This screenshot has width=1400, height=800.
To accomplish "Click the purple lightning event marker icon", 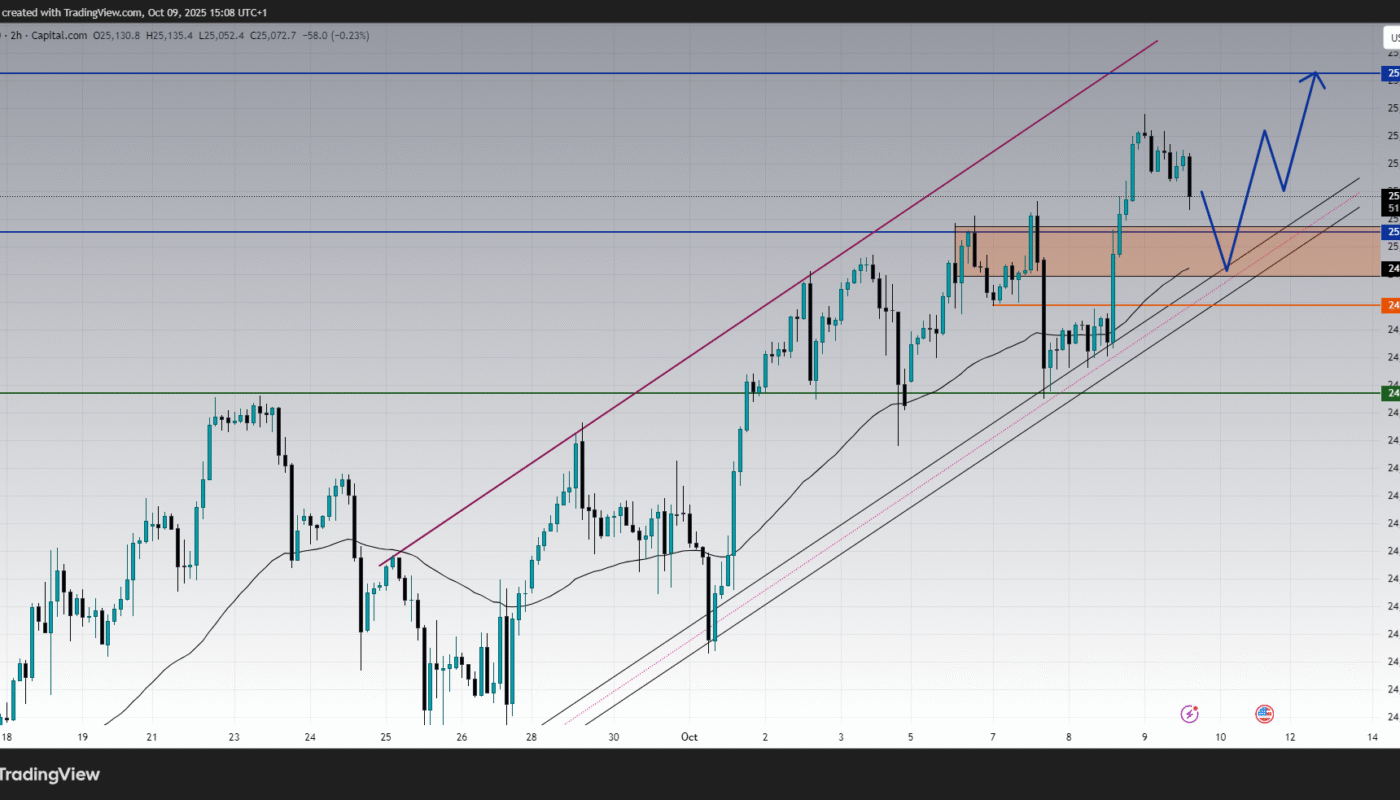I will click(1189, 713).
